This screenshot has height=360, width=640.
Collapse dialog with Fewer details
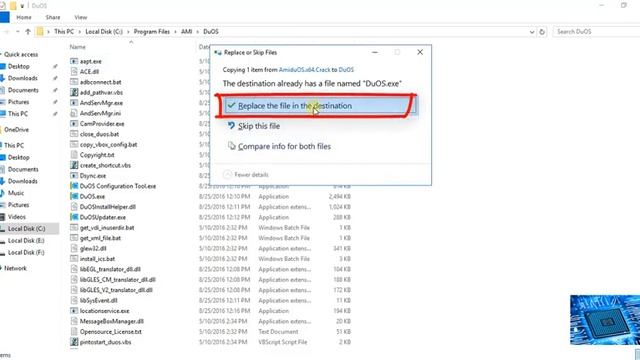[x=246, y=175]
